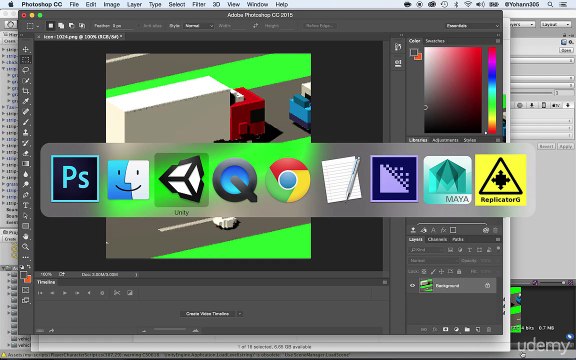
Task: Select the Rectangular Marquee tool
Action: [x=25, y=60]
